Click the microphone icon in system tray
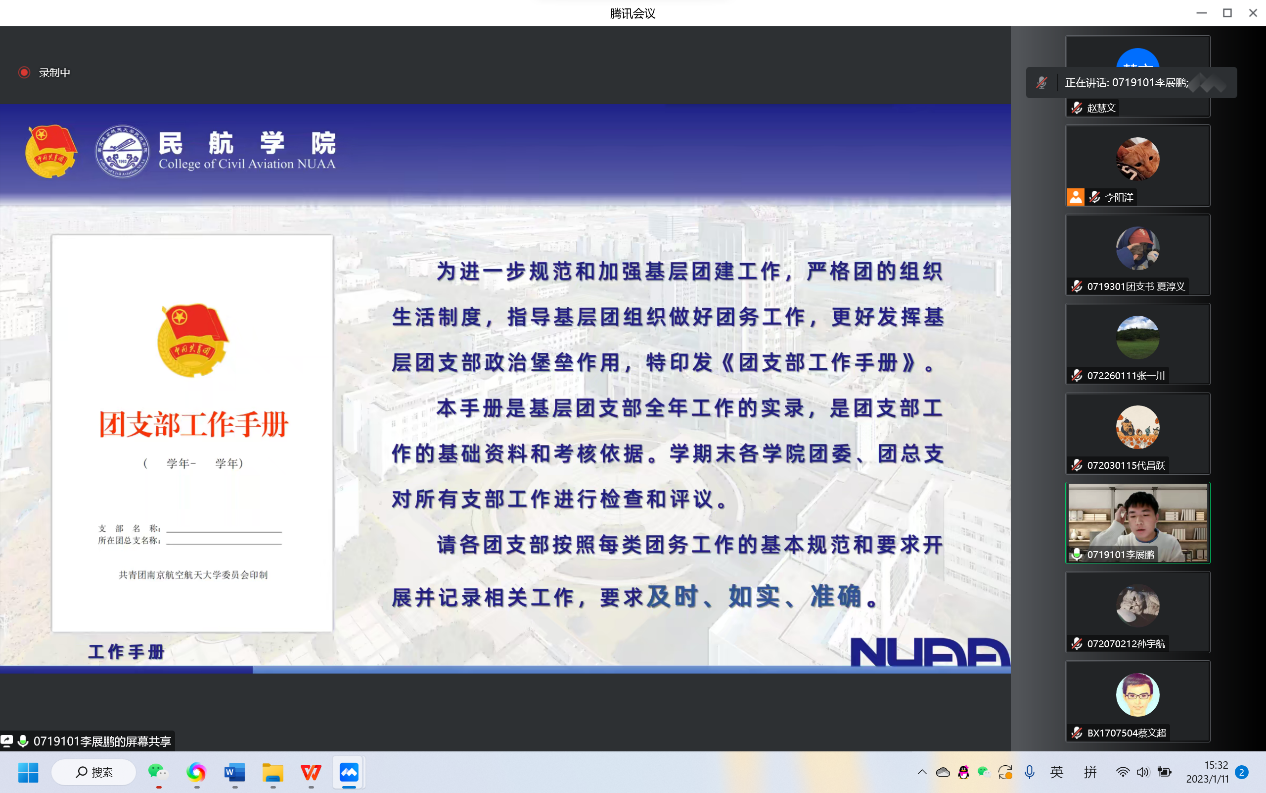 [x=1029, y=772]
